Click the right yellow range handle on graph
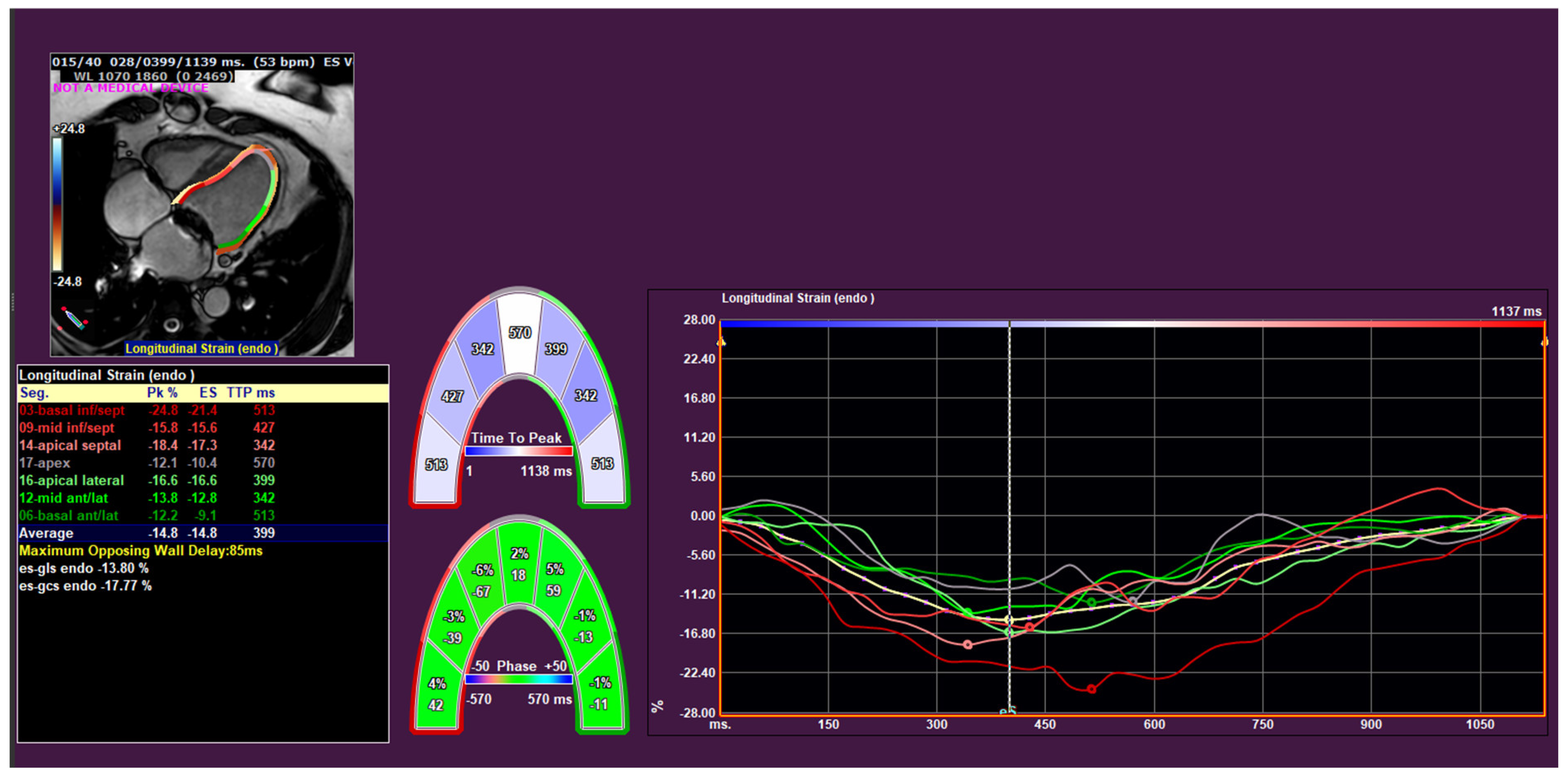 (x=1544, y=343)
